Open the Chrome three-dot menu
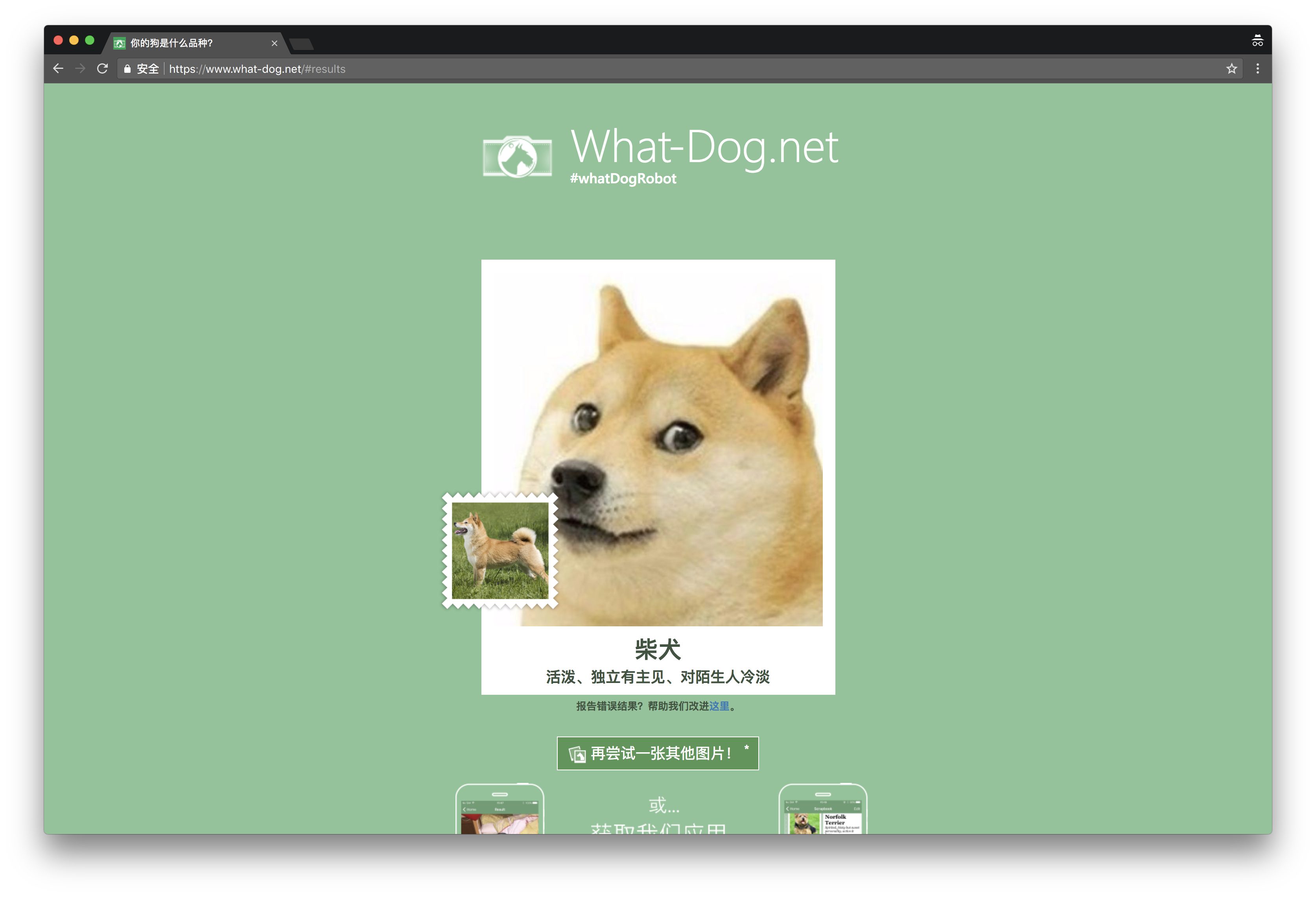The image size is (1316, 897). coord(1258,68)
